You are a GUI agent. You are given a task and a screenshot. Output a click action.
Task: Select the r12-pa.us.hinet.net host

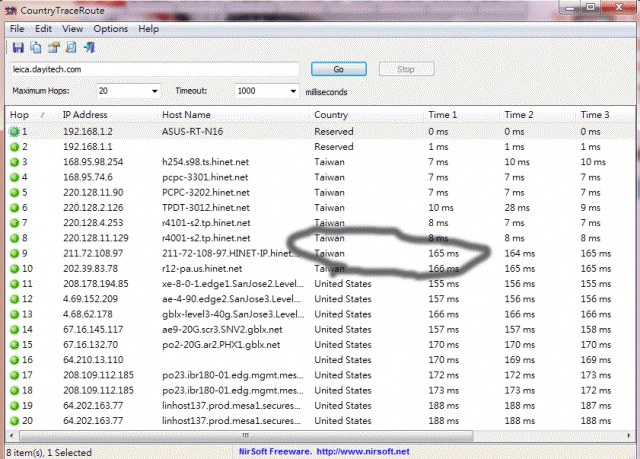[x=202, y=269]
